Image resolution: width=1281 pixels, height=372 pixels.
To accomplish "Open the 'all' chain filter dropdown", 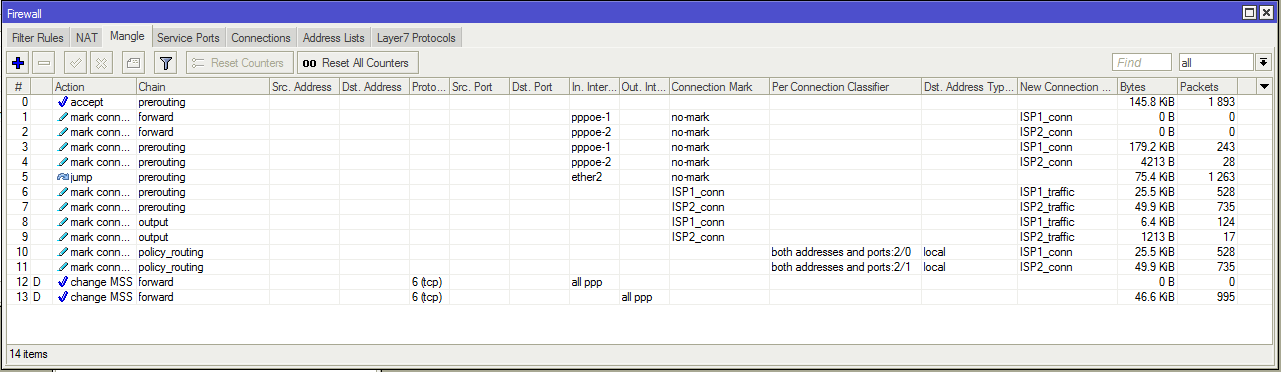I will tap(1263, 62).
